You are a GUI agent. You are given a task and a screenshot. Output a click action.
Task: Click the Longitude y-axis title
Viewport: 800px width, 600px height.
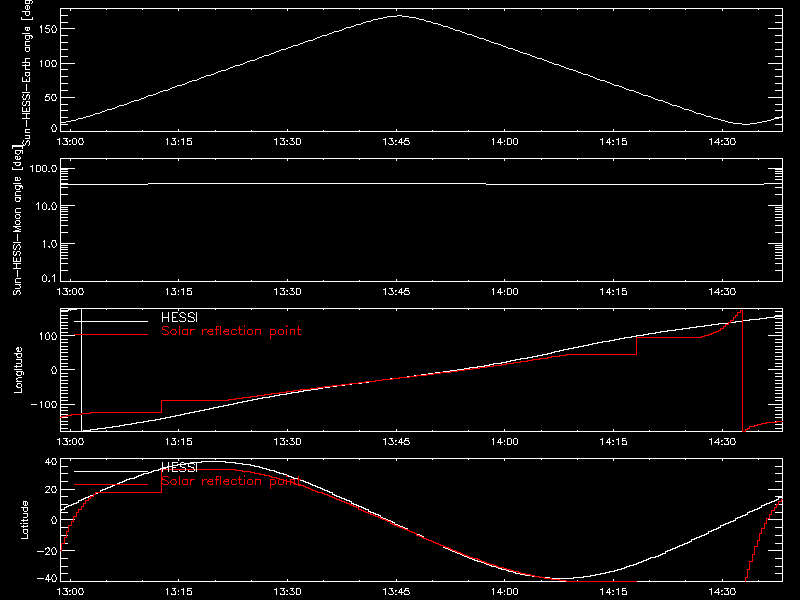pos(18,370)
